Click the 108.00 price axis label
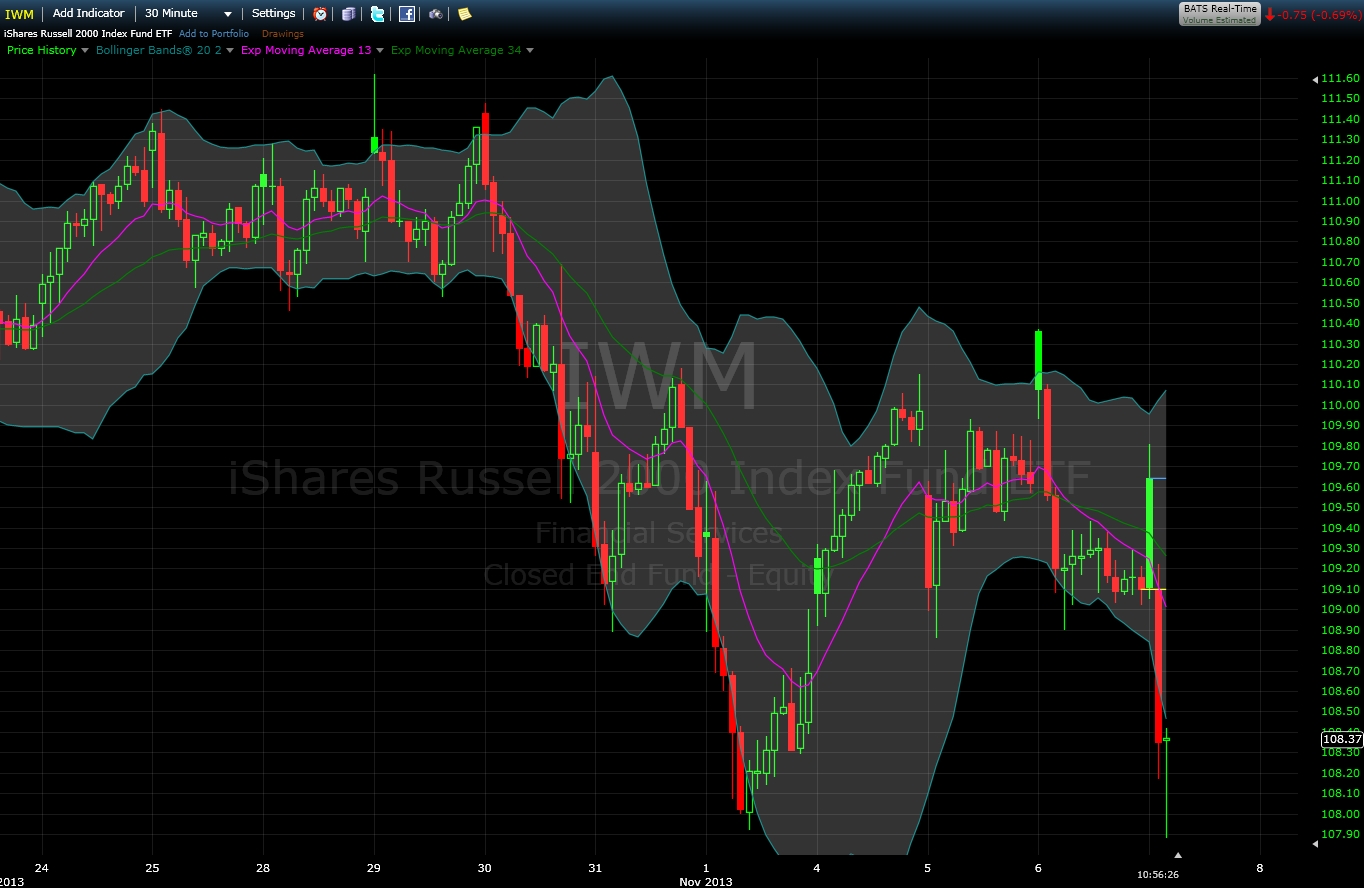Screen dimensions: 1364x888 [1340, 814]
